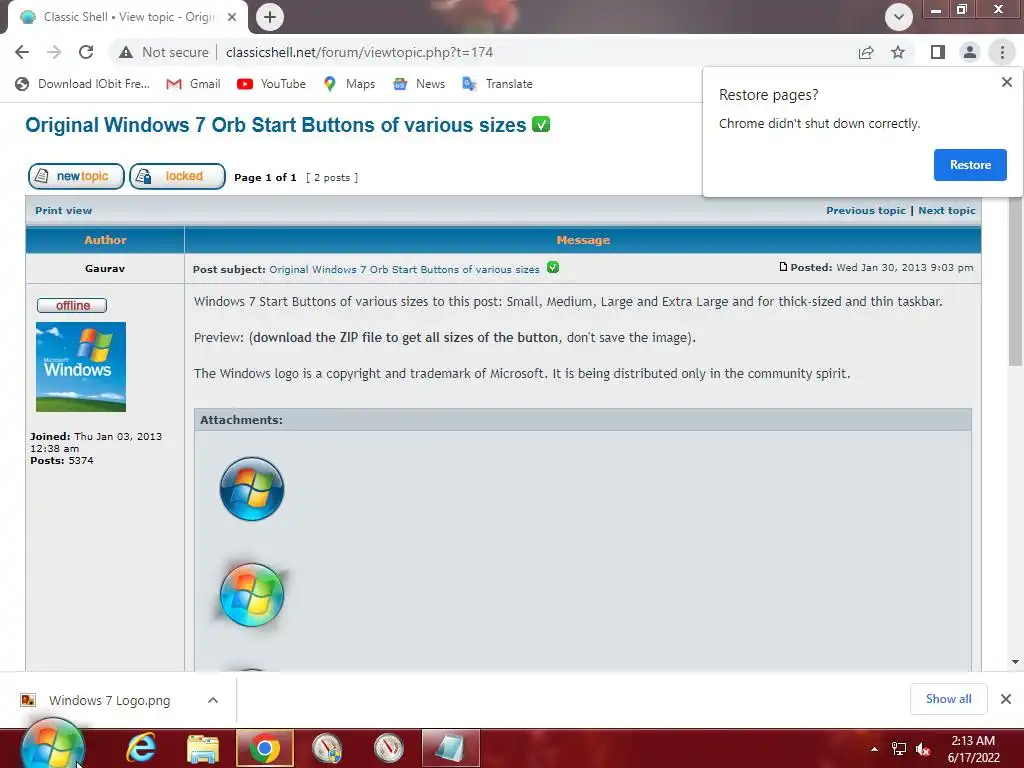The width and height of the screenshot is (1024, 768).
Task: Open Gmail bookmark
Action: tap(193, 84)
